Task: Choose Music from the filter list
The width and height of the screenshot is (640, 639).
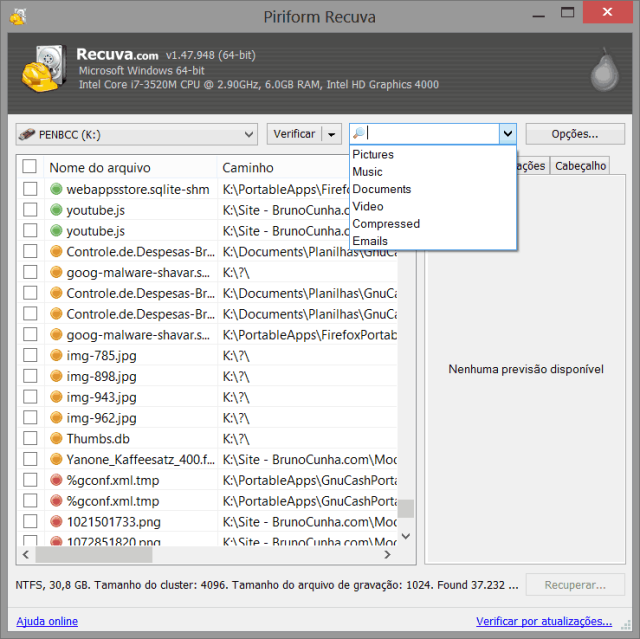Action: (x=367, y=172)
